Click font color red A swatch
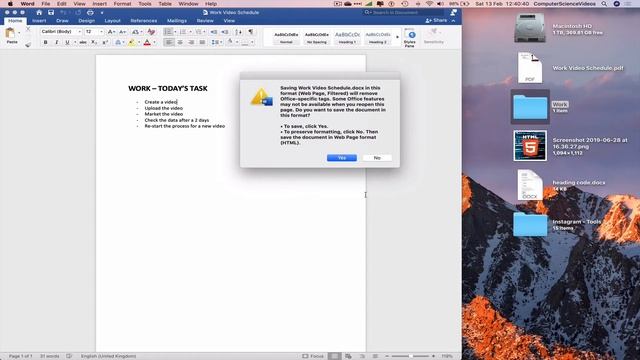This screenshot has width=640, height=360. [147, 42]
